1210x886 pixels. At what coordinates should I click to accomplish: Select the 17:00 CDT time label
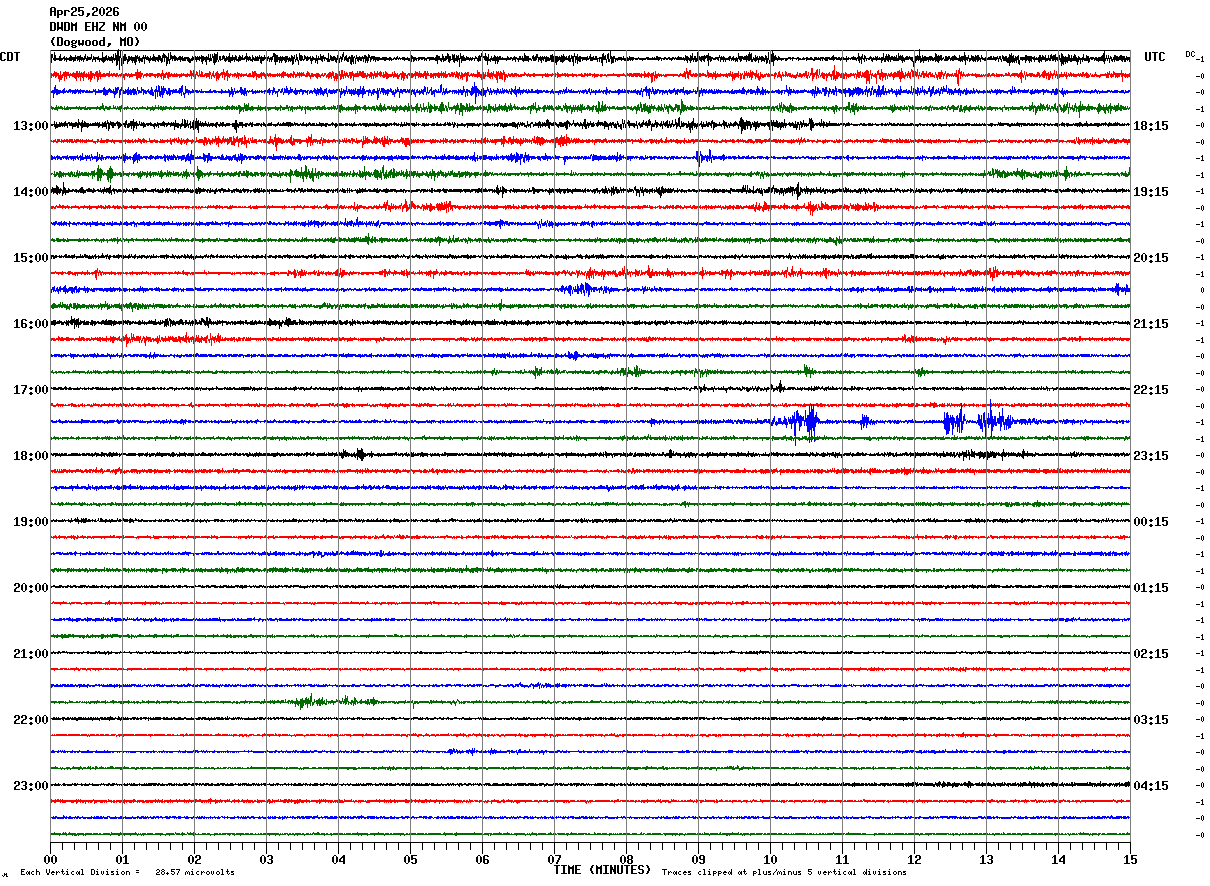click(31, 390)
